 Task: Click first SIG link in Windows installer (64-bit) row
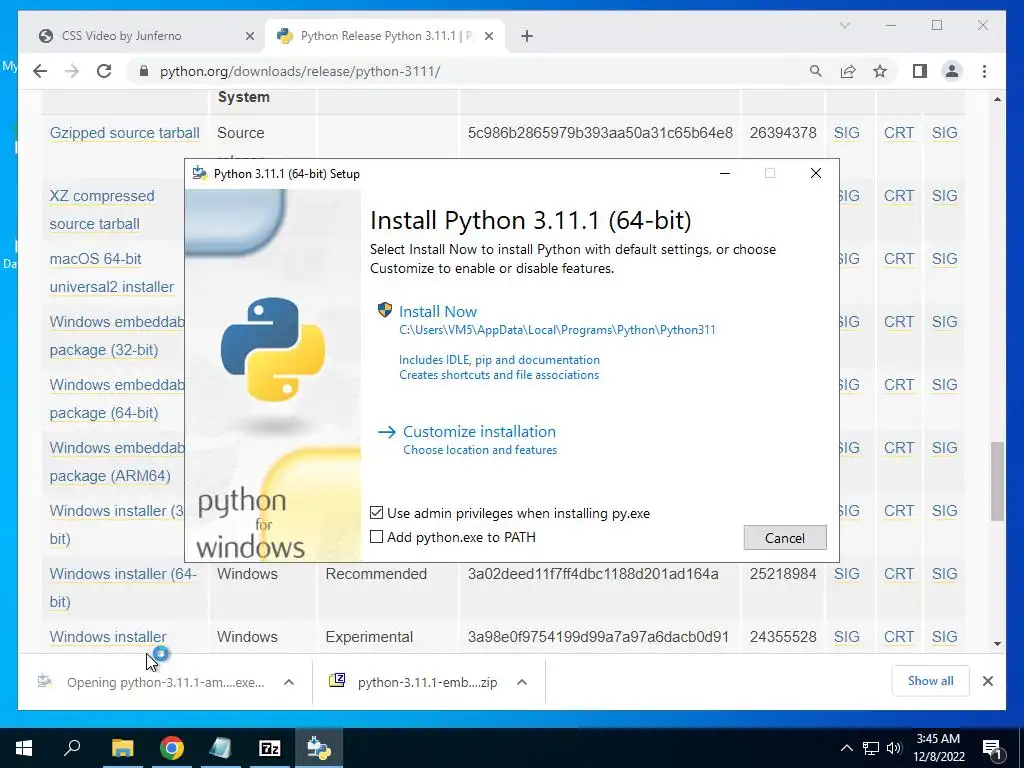(x=846, y=573)
